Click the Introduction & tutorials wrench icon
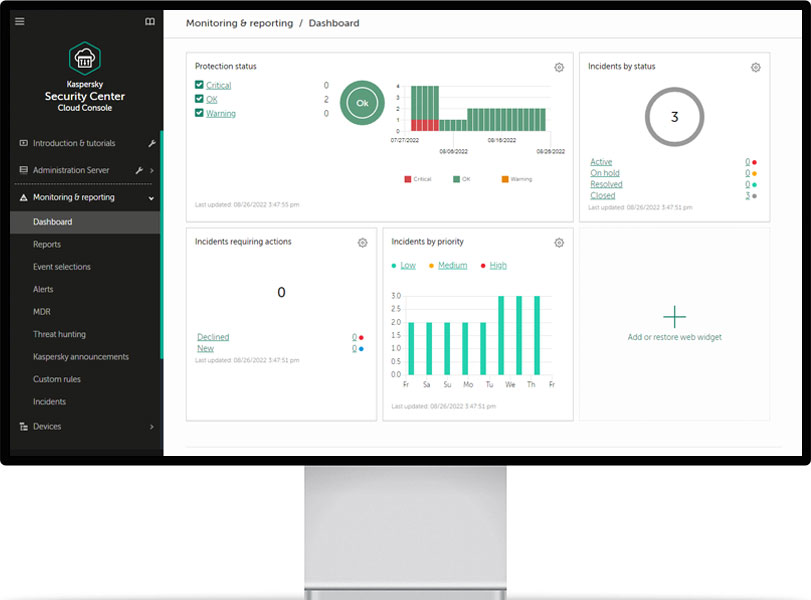The width and height of the screenshot is (811, 600). (152, 143)
